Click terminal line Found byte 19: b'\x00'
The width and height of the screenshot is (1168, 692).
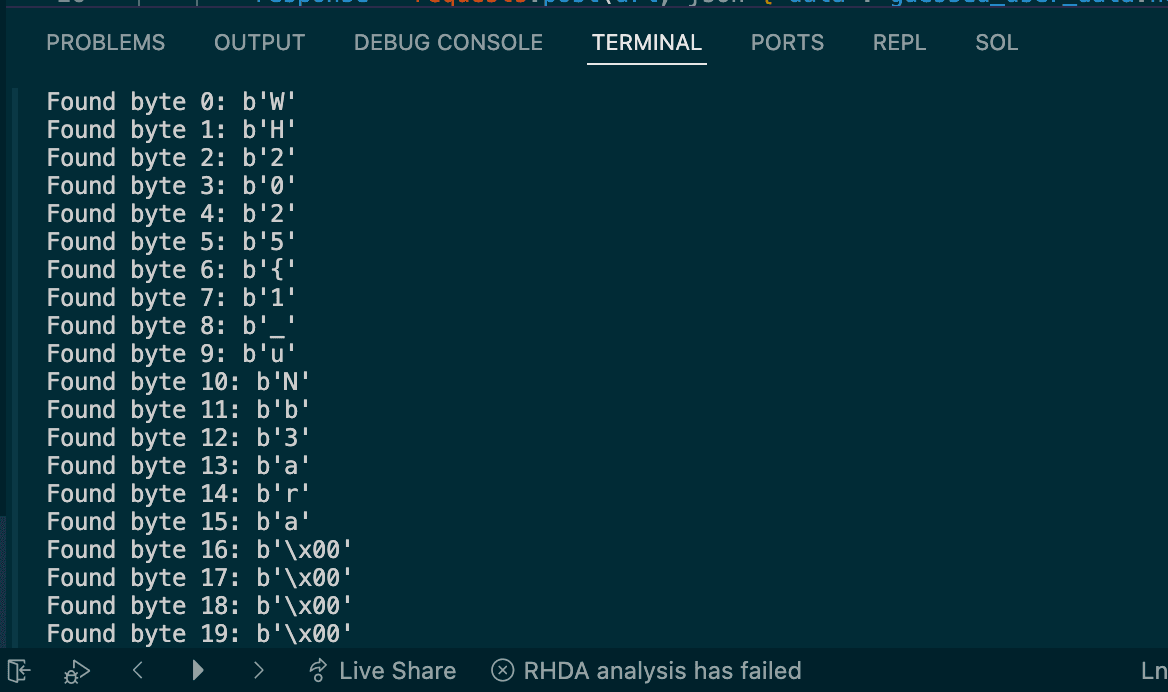pyautogui.click(x=199, y=634)
